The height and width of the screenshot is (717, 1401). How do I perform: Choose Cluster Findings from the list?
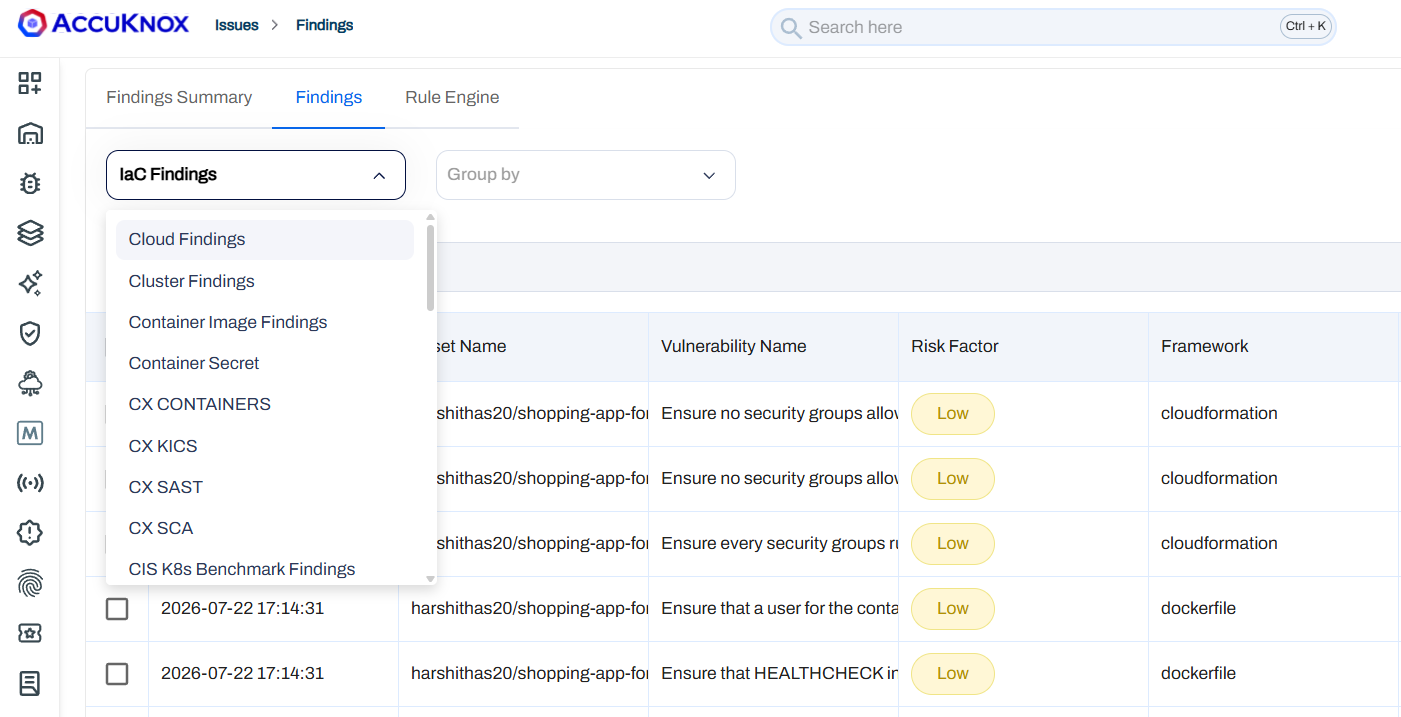[x=265, y=281]
